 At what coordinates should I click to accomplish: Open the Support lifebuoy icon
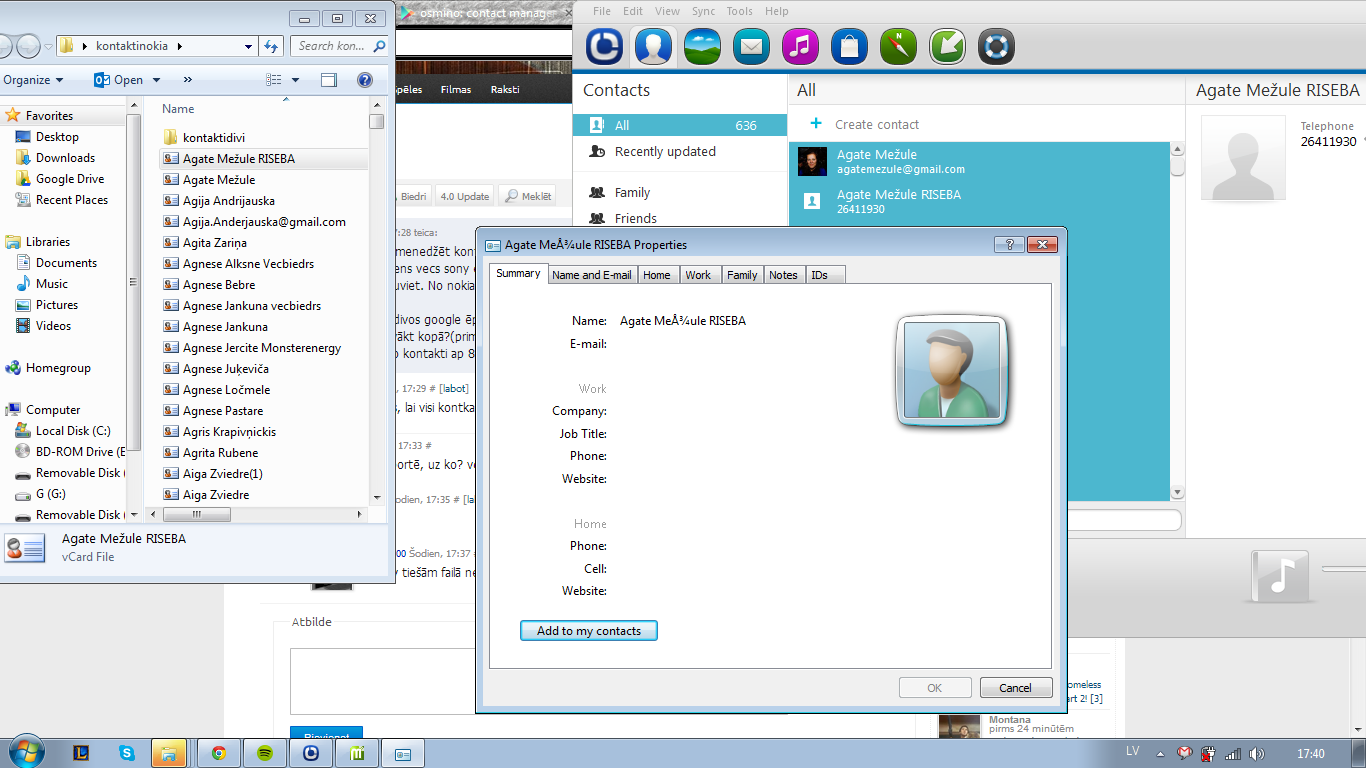point(996,46)
